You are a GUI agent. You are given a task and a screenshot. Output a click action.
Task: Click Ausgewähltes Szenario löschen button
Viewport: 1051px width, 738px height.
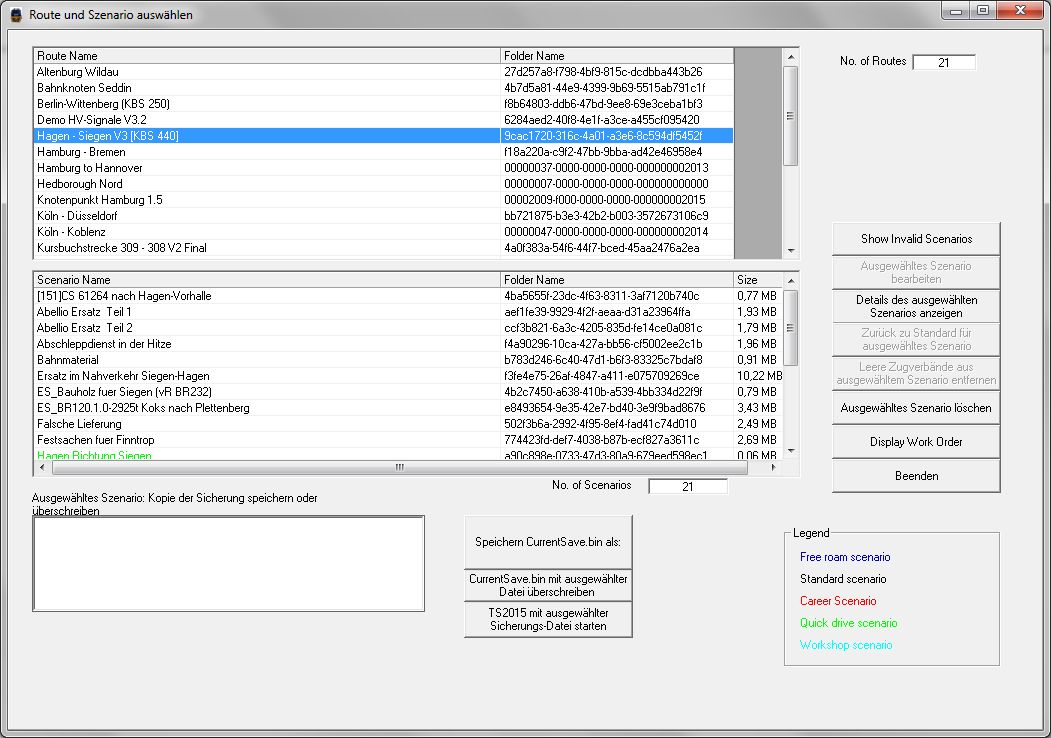pos(916,408)
